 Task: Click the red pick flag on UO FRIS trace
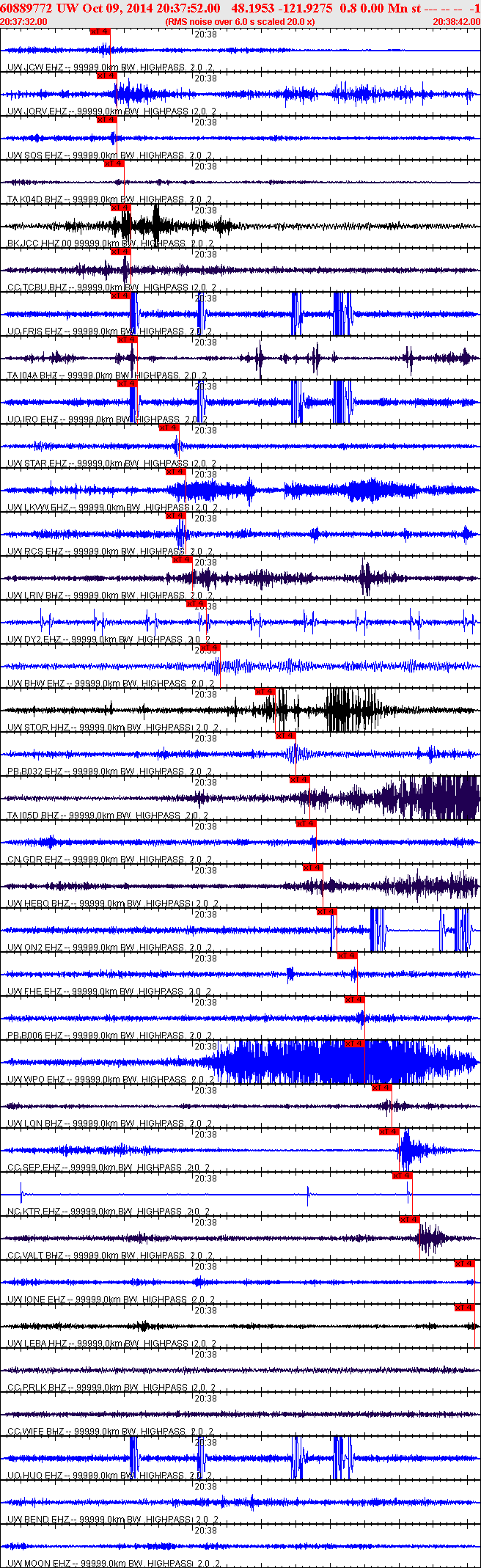click(x=120, y=296)
